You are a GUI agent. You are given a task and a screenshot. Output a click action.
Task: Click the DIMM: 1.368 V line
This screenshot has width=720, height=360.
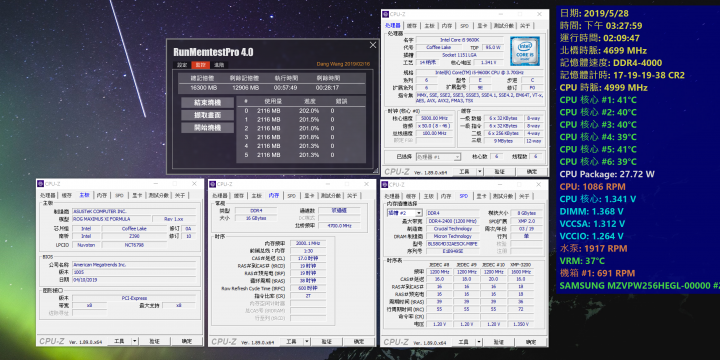click(x=592, y=212)
